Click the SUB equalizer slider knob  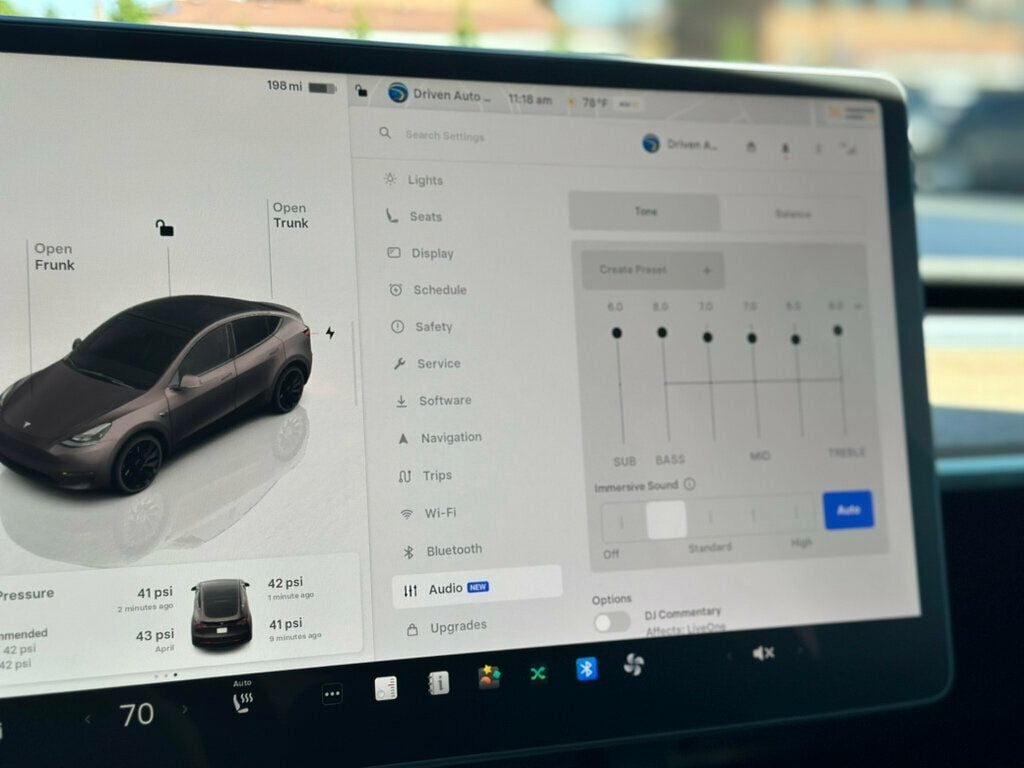coord(616,333)
